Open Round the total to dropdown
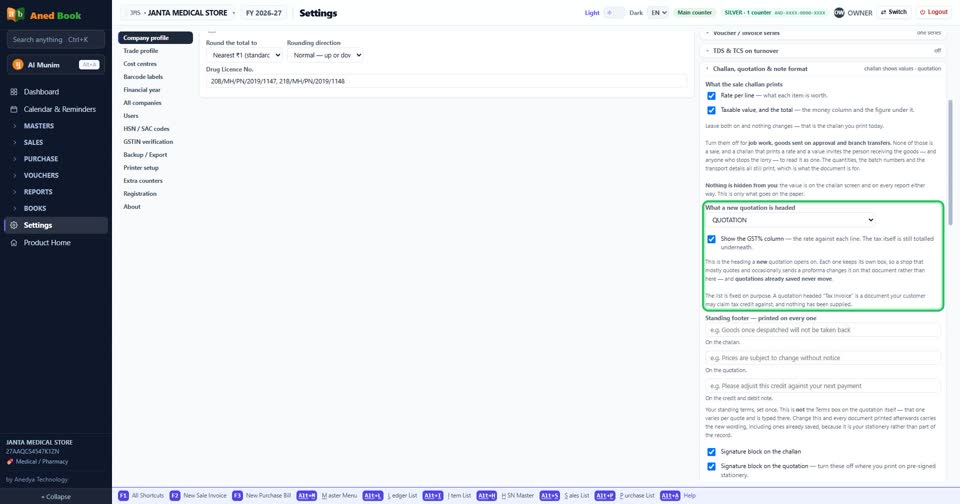The height and width of the screenshot is (504, 960). 244,55
